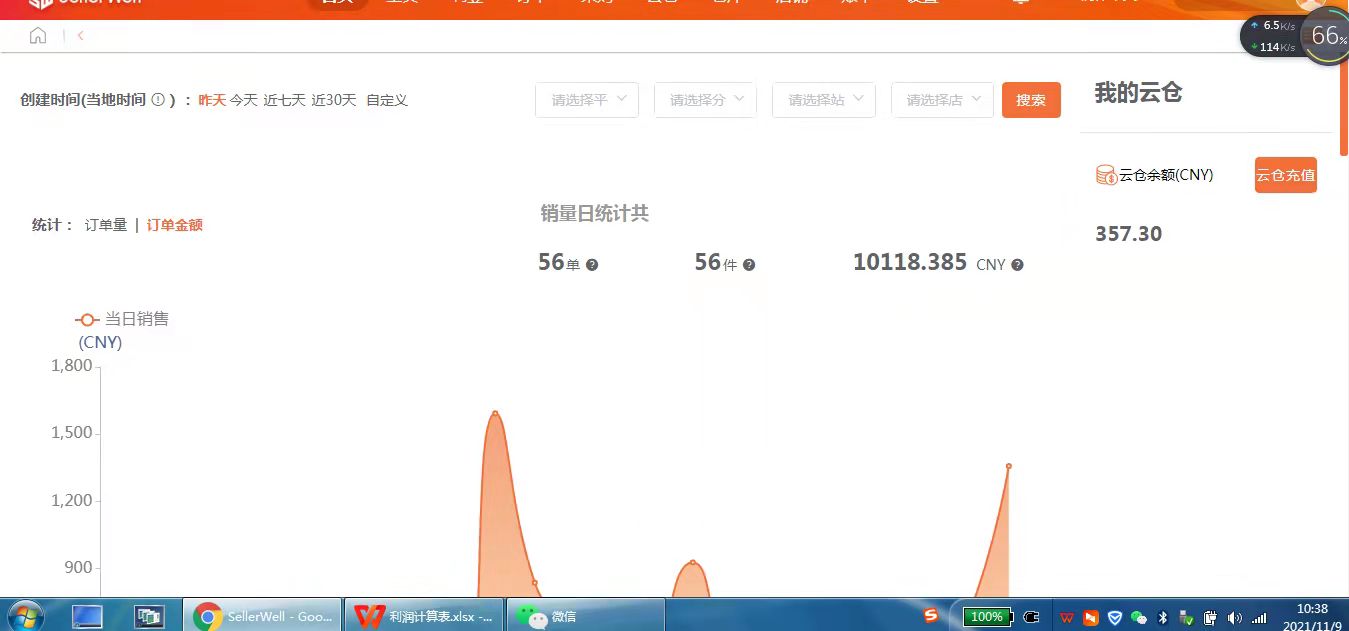The height and width of the screenshot is (631, 1349).
Task: Click the 66% network speed widget
Action: coord(1327,37)
